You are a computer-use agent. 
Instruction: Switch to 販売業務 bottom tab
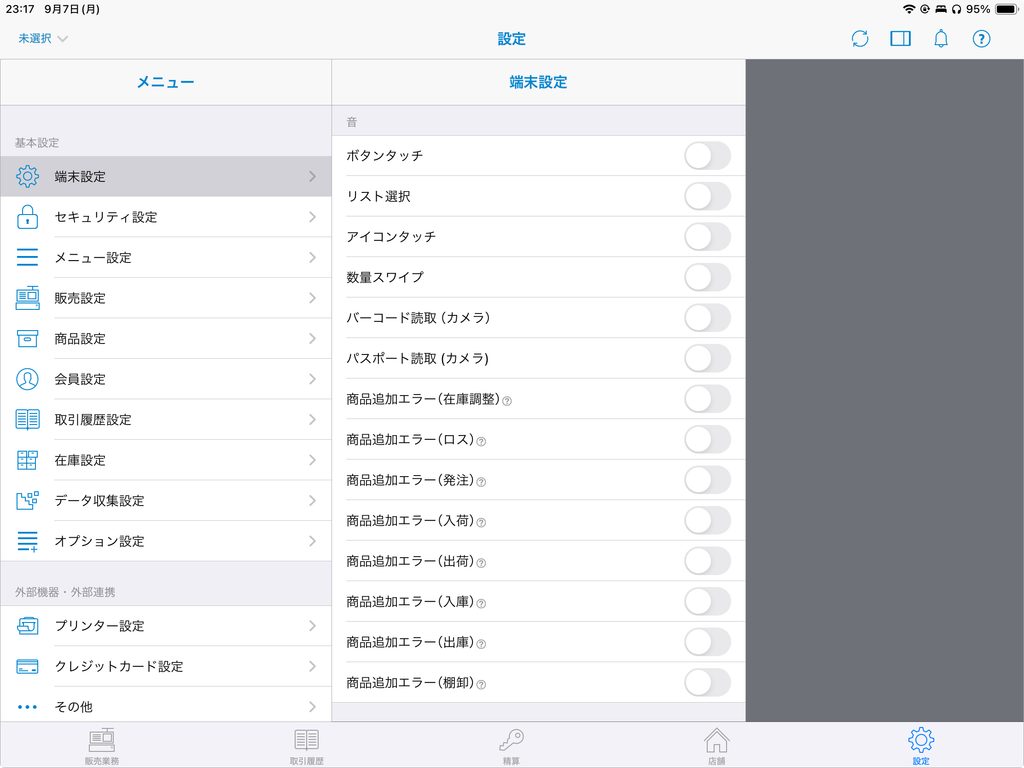pyautogui.click(x=102, y=746)
